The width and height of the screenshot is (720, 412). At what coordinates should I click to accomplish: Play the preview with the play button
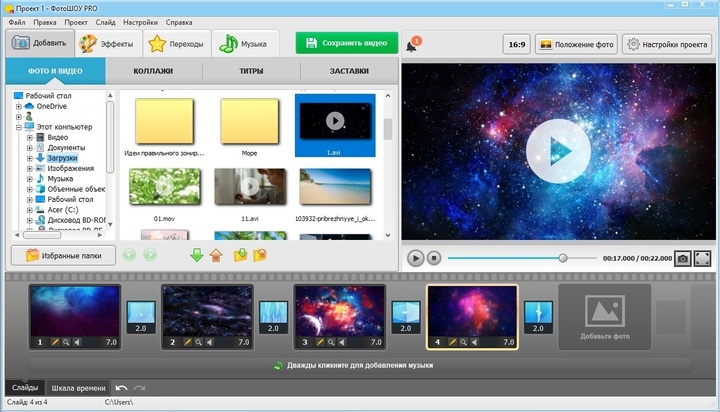tap(415, 258)
